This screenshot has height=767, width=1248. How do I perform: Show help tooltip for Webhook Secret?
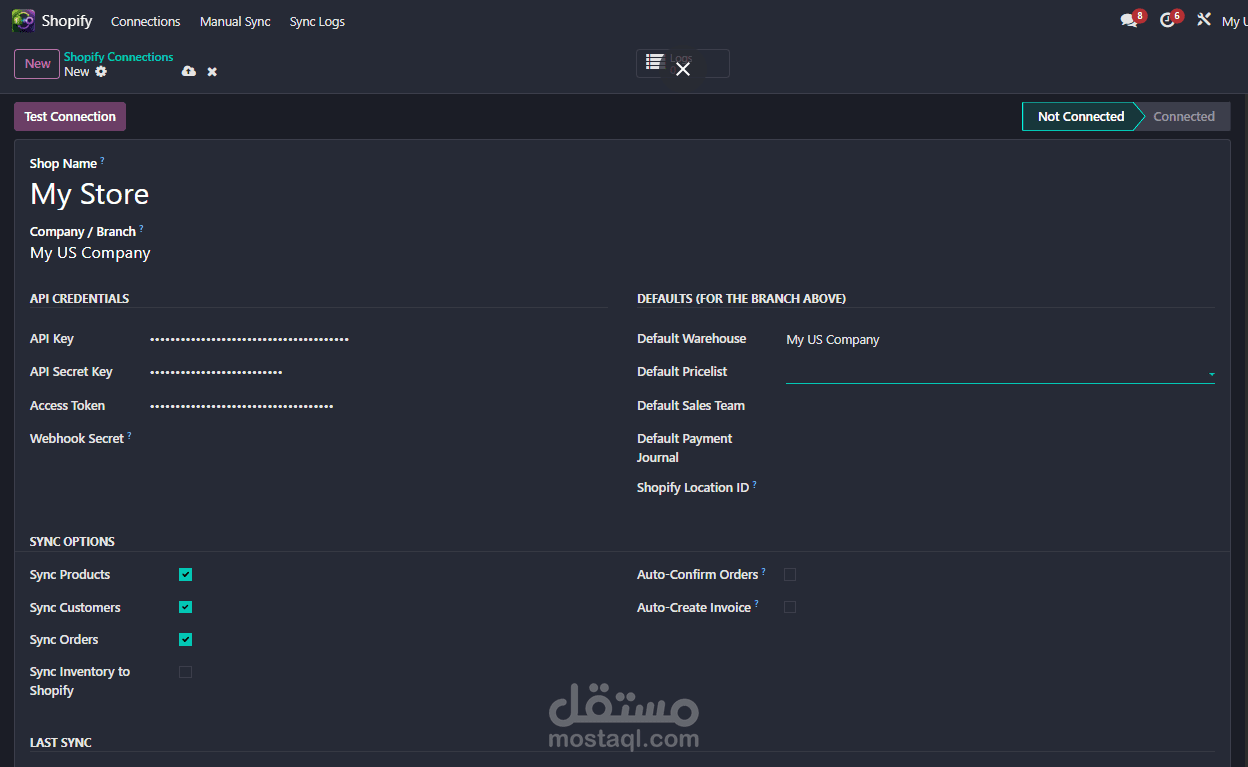pyautogui.click(x=129, y=435)
